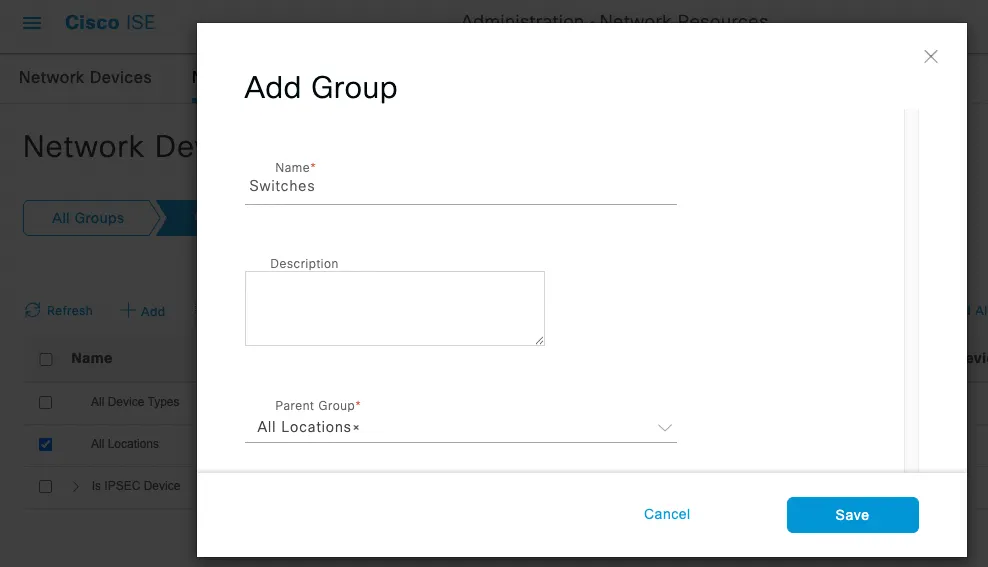The height and width of the screenshot is (567, 988).
Task: Switch to the Network Devices tab
Action: 85,77
